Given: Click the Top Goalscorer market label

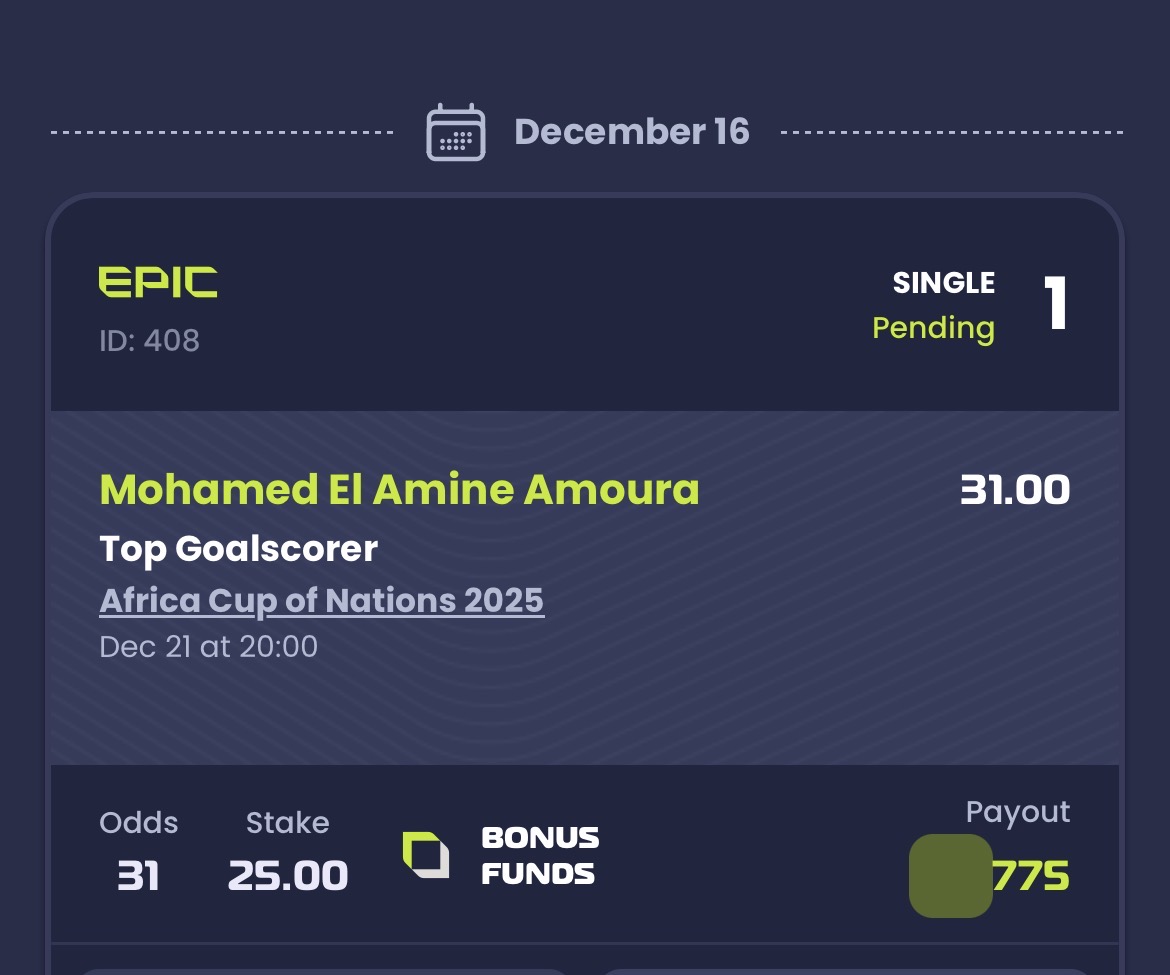Looking at the screenshot, I should coord(238,548).
